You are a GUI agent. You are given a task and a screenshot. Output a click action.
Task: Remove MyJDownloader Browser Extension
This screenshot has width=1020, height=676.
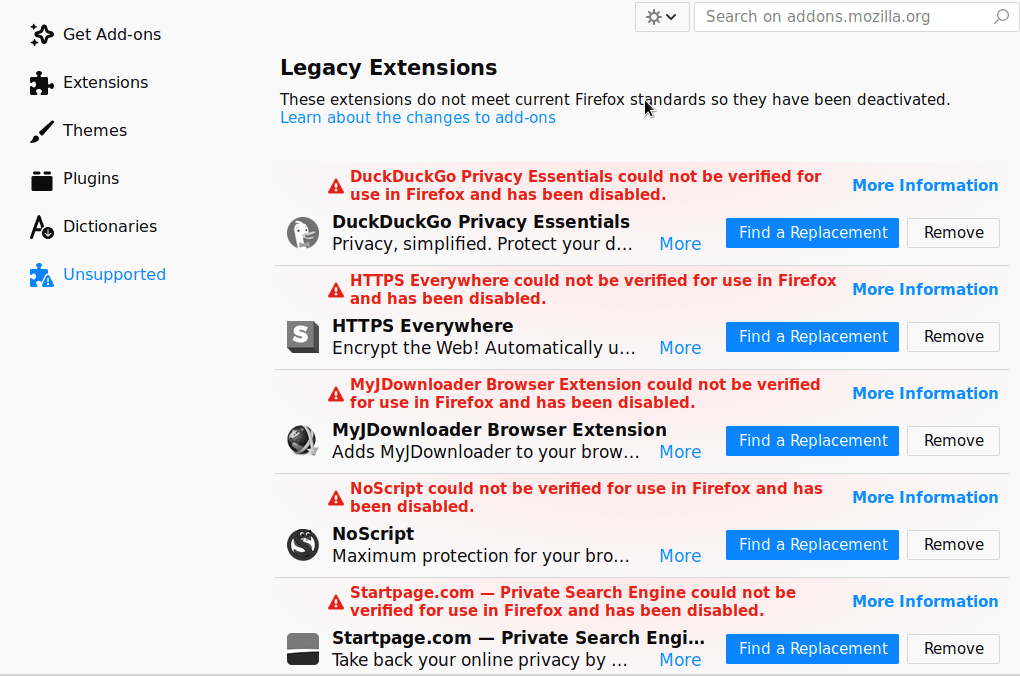pyautogui.click(x=952, y=440)
